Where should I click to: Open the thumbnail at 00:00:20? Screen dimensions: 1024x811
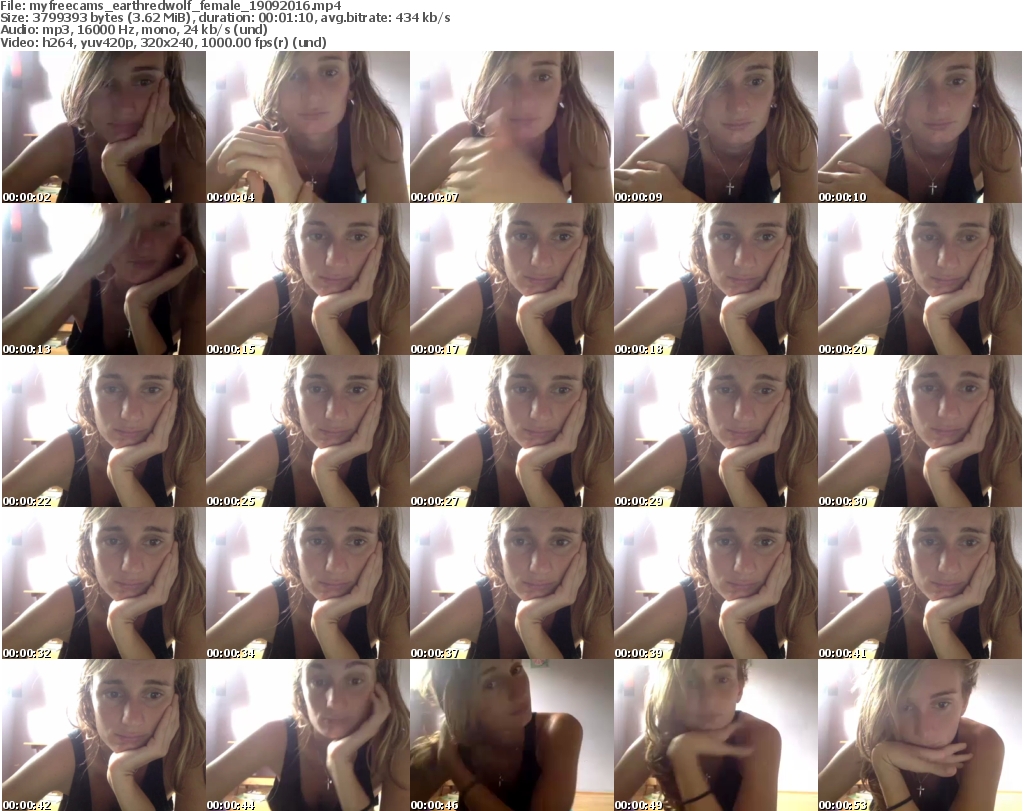919,279
